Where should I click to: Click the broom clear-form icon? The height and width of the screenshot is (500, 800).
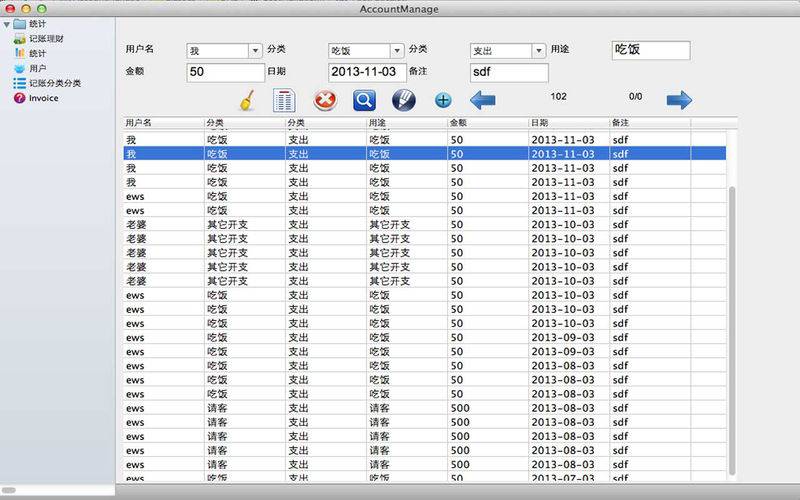245,100
